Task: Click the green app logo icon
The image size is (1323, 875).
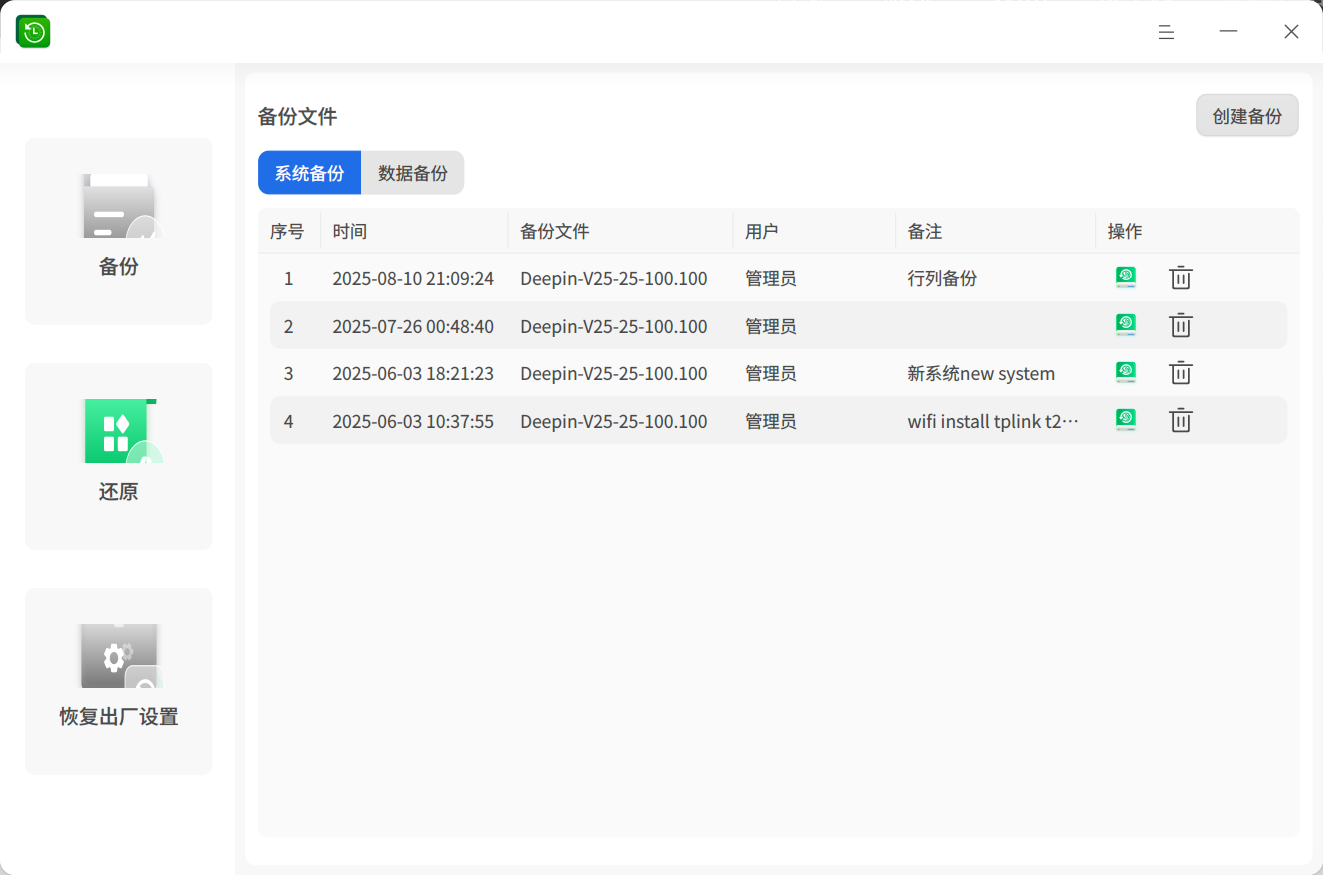Action: [33, 32]
